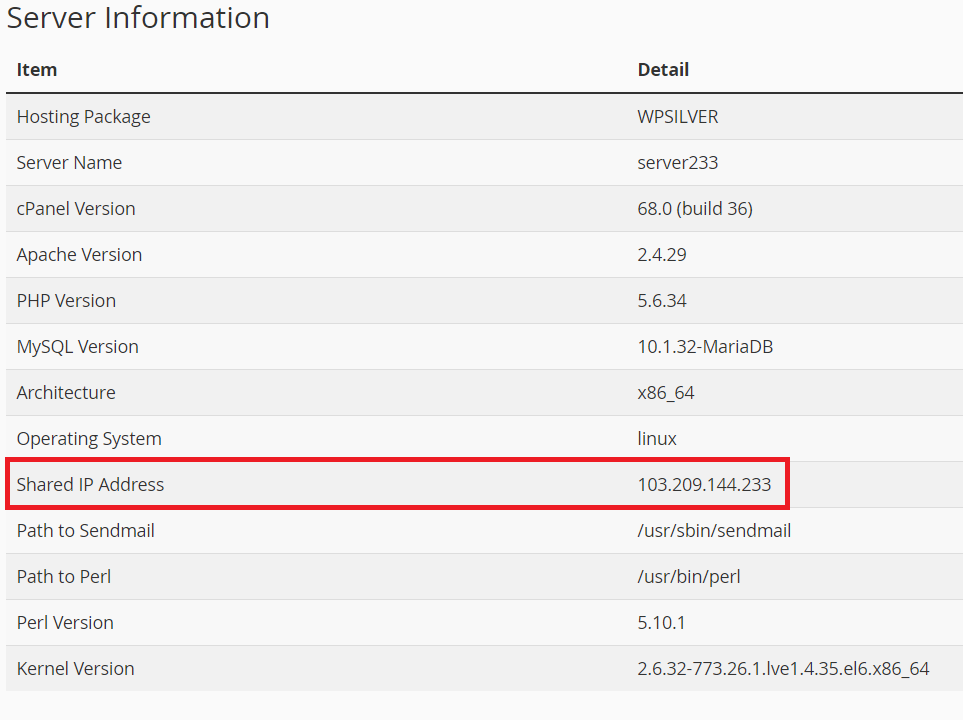Click the 68.0 (build 36) value
Viewport: 963px width, 720px height.
click(695, 209)
